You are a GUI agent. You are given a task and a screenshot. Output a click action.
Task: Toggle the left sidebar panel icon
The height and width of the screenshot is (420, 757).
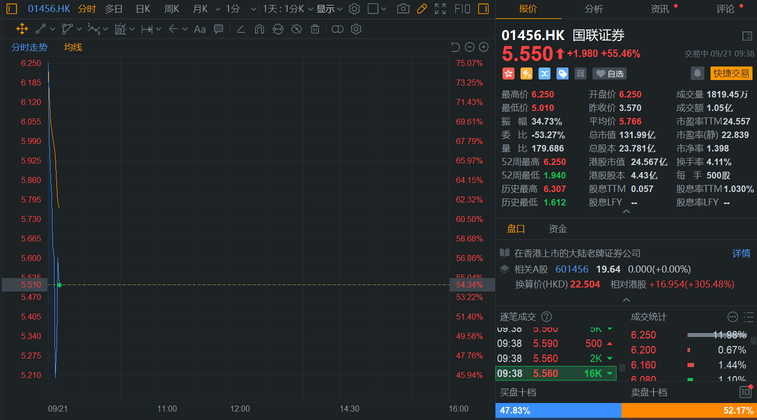click(x=12, y=9)
